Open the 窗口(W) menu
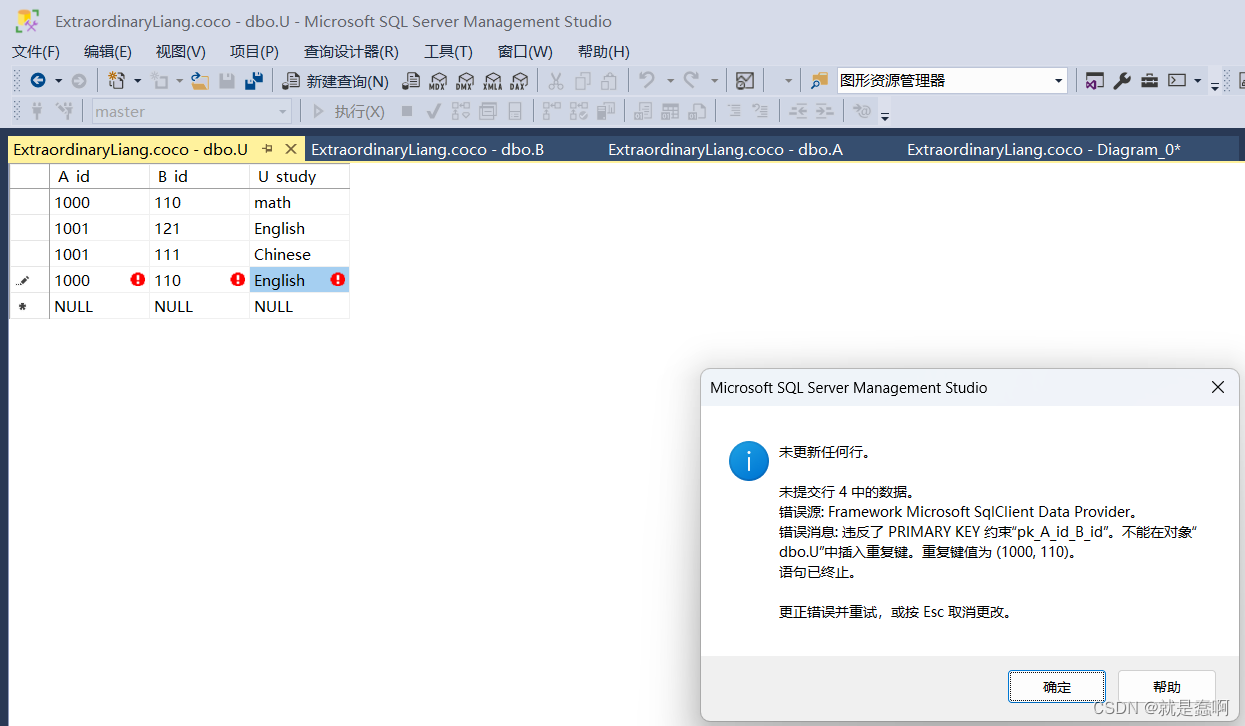This screenshot has height=726, width=1245. (x=525, y=51)
